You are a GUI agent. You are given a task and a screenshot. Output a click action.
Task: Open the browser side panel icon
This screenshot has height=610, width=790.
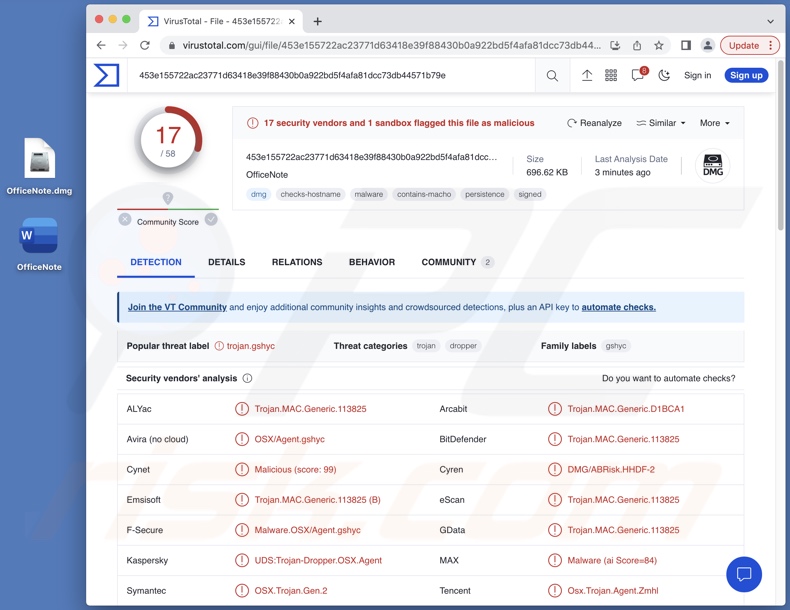tap(686, 45)
